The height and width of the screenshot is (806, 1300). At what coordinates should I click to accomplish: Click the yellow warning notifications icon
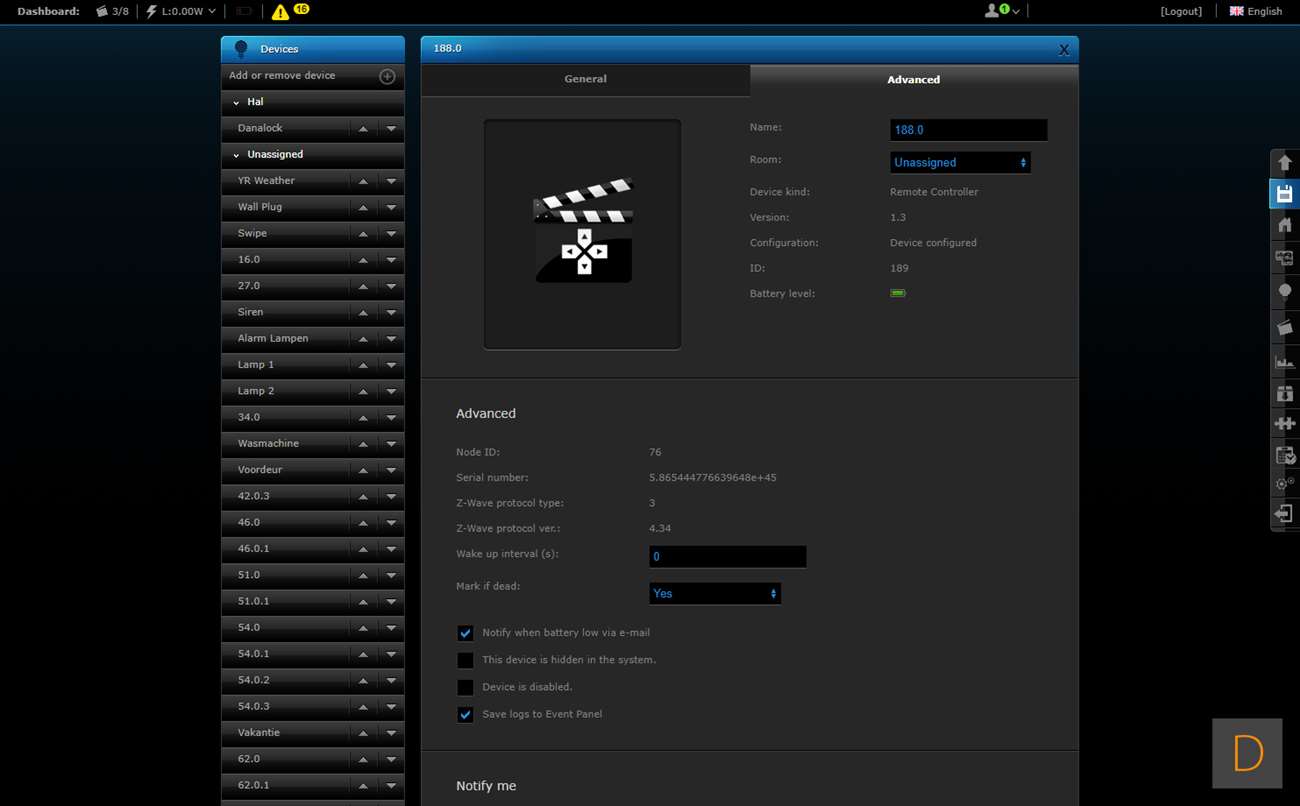click(280, 12)
